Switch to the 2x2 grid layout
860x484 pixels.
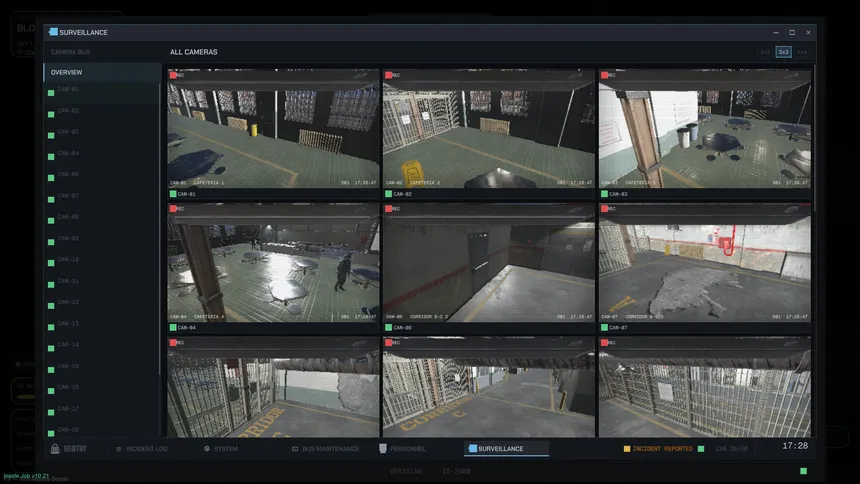coord(765,52)
